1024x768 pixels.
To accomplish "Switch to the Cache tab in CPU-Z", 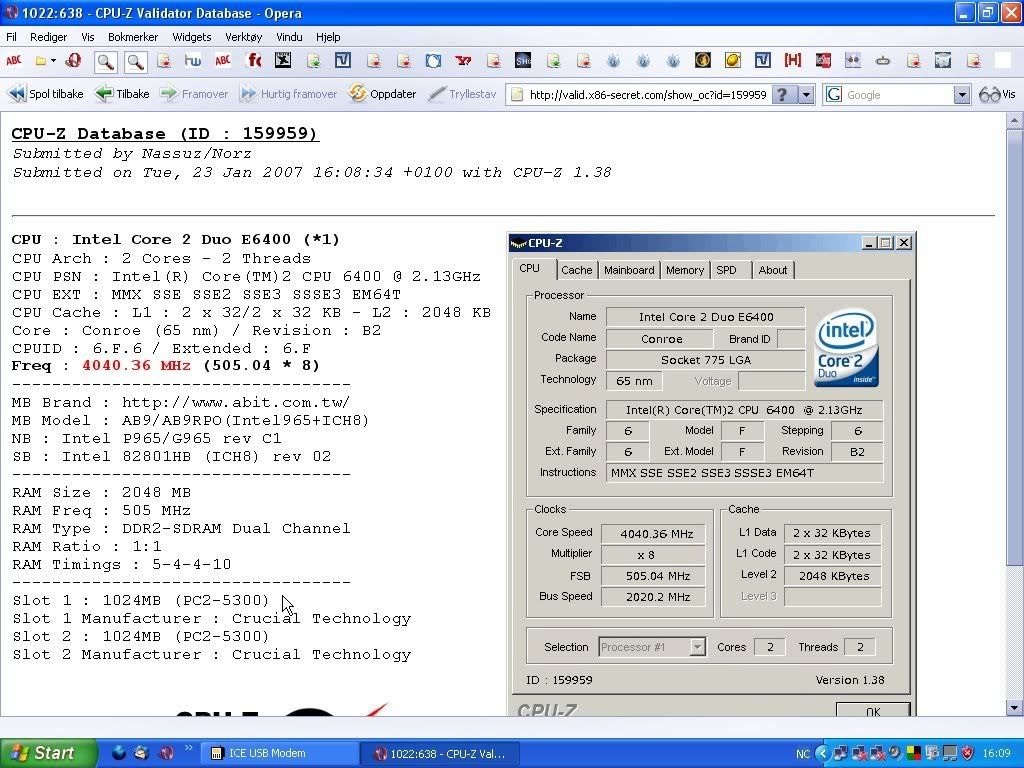I will [577, 270].
